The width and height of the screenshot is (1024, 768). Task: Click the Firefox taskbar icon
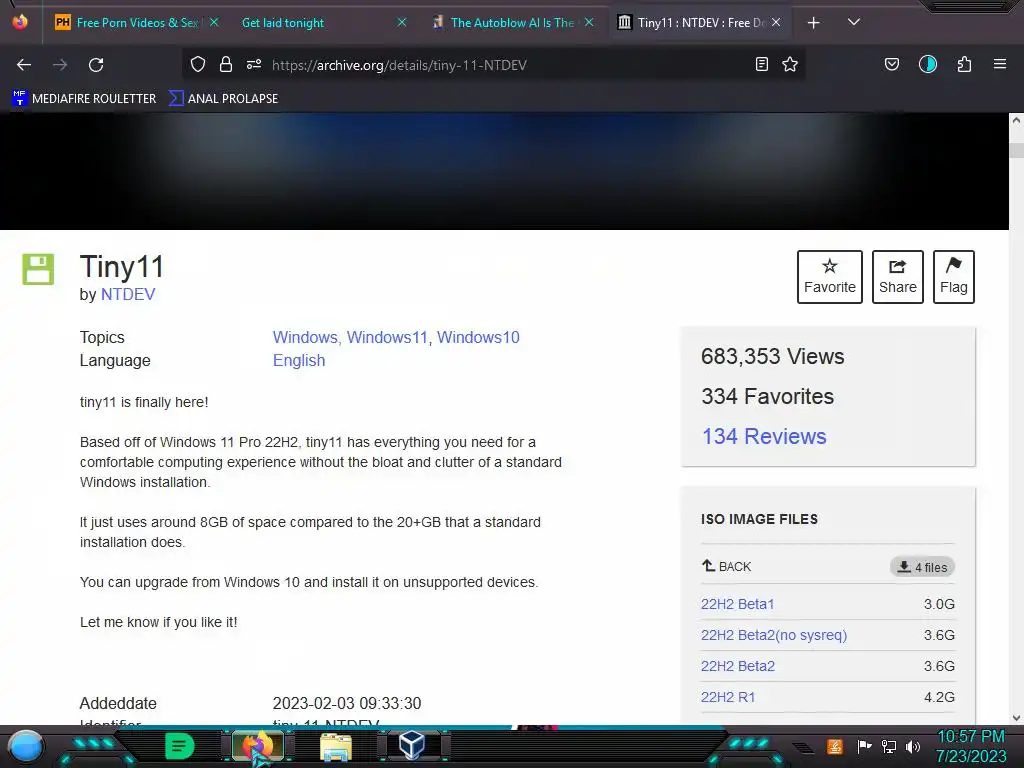(x=258, y=746)
